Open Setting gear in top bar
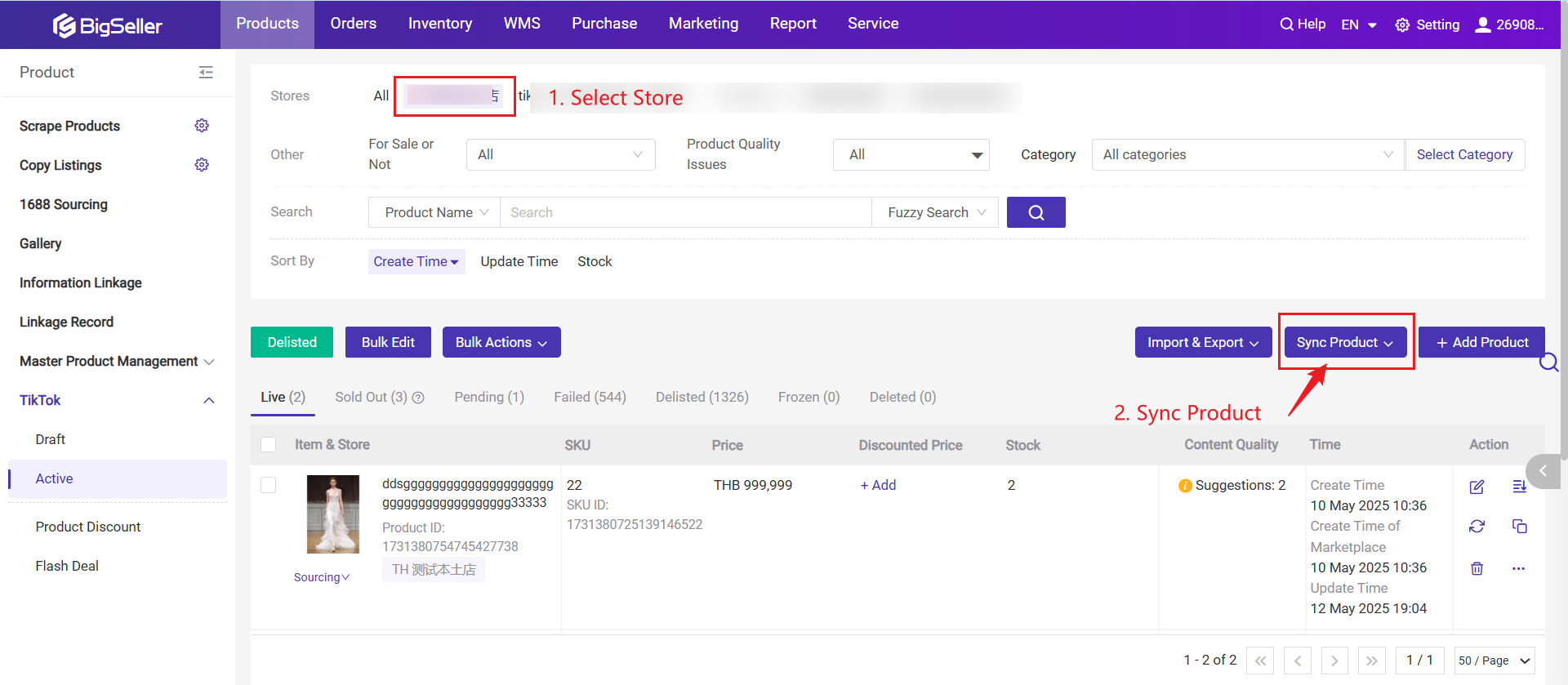This screenshot has height=685, width=1568. click(1402, 24)
